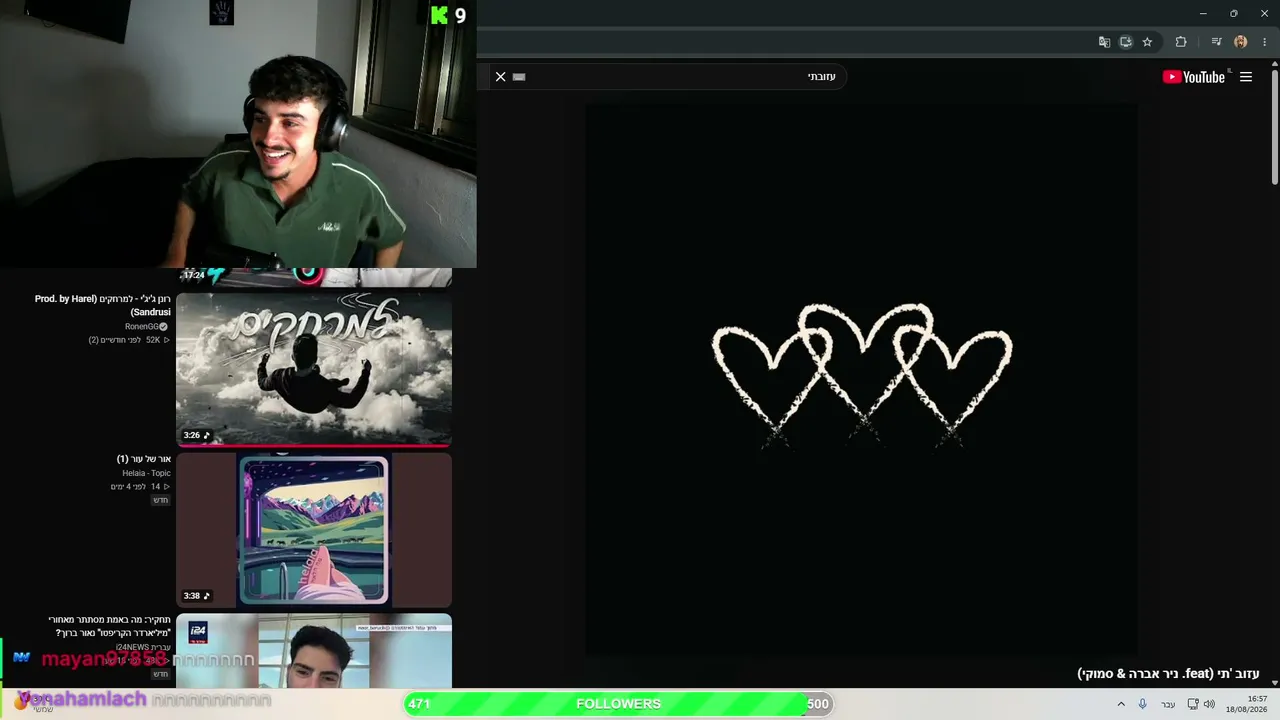This screenshot has height=720, width=1280.
Task: Open video title 'Prod. by Harel' Sandrusi
Action: tap(102, 305)
